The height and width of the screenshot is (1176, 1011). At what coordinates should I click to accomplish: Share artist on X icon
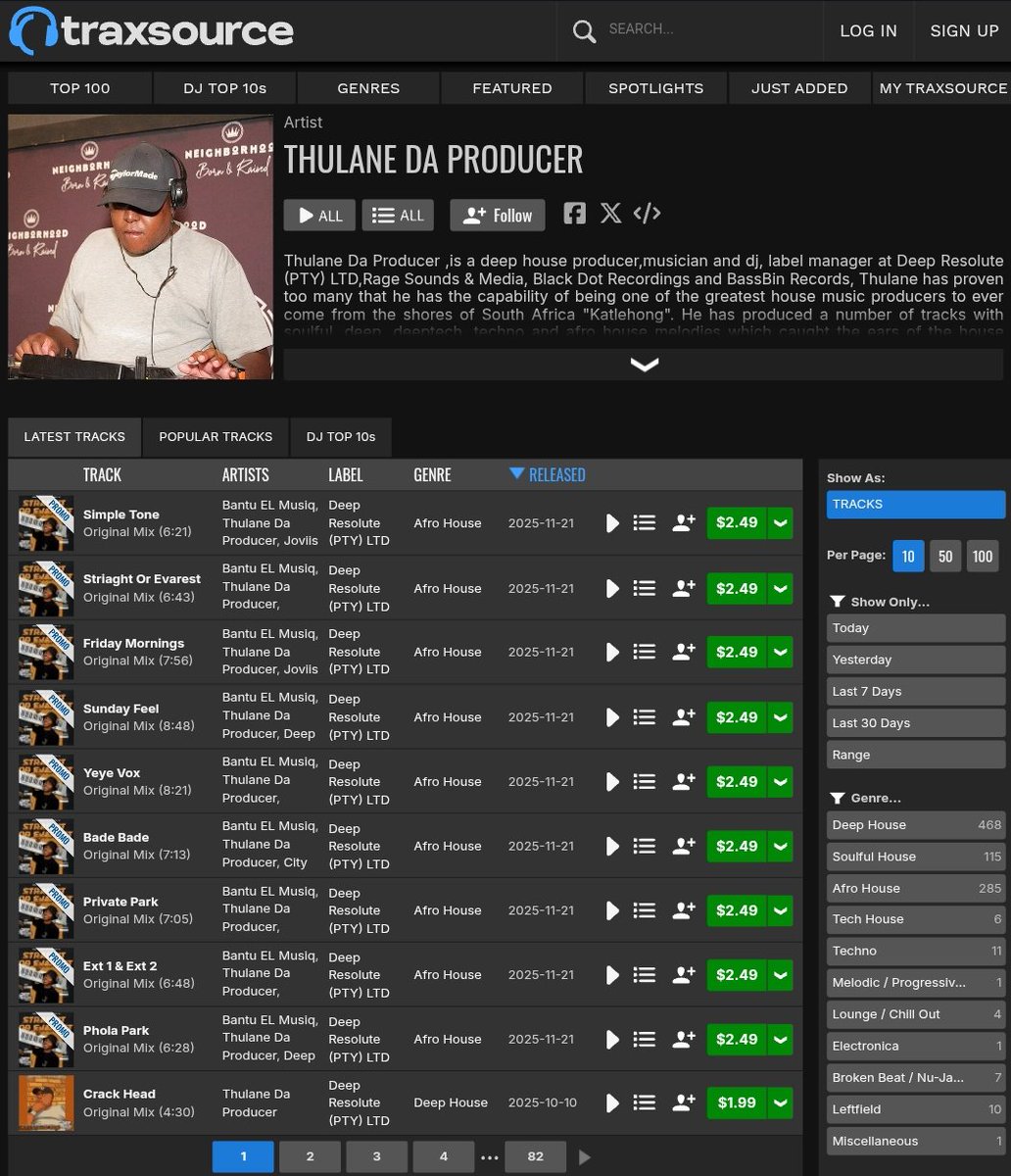pyautogui.click(x=610, y=213)
